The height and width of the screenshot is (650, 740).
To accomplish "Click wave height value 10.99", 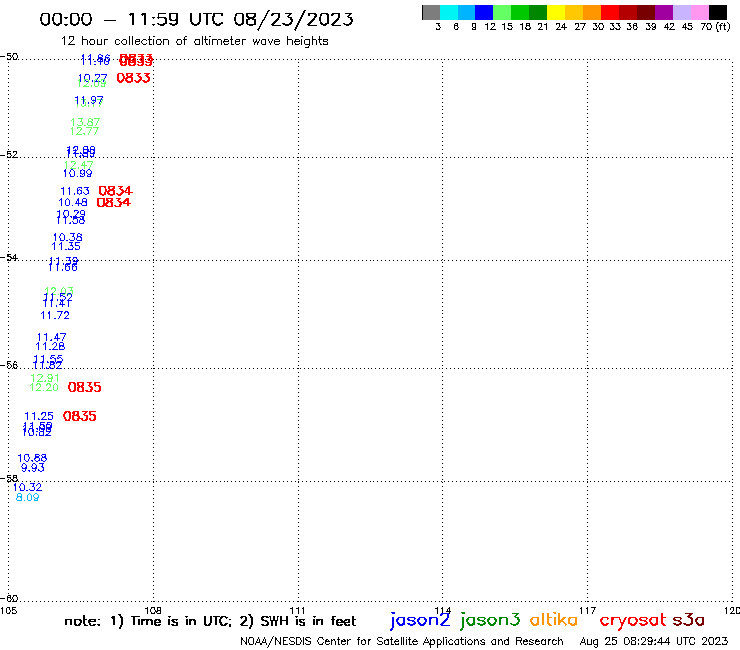I will pyautogui.click(x=77, y=173).
